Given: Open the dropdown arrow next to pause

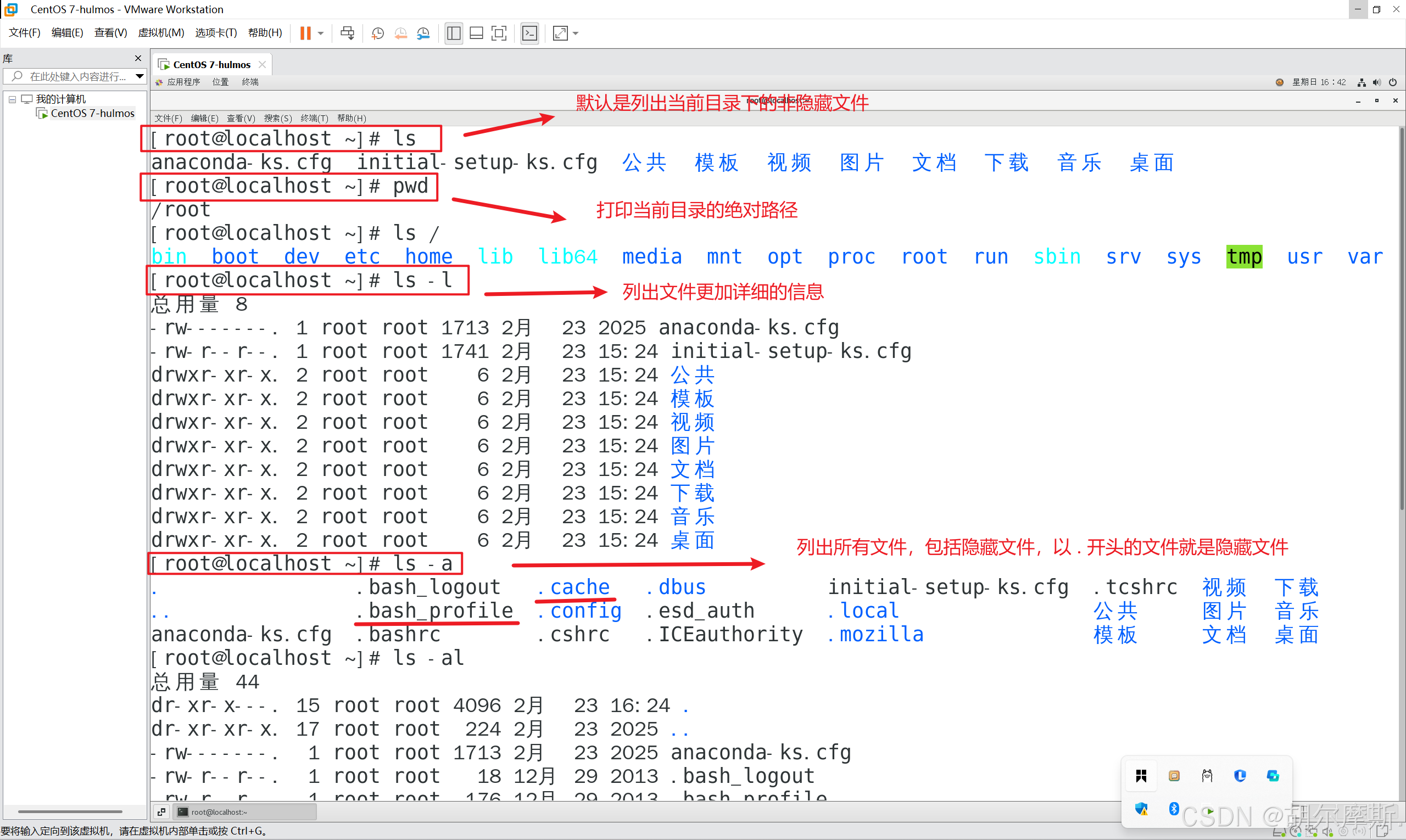Looking at the screenshot, I should (321, 33).
